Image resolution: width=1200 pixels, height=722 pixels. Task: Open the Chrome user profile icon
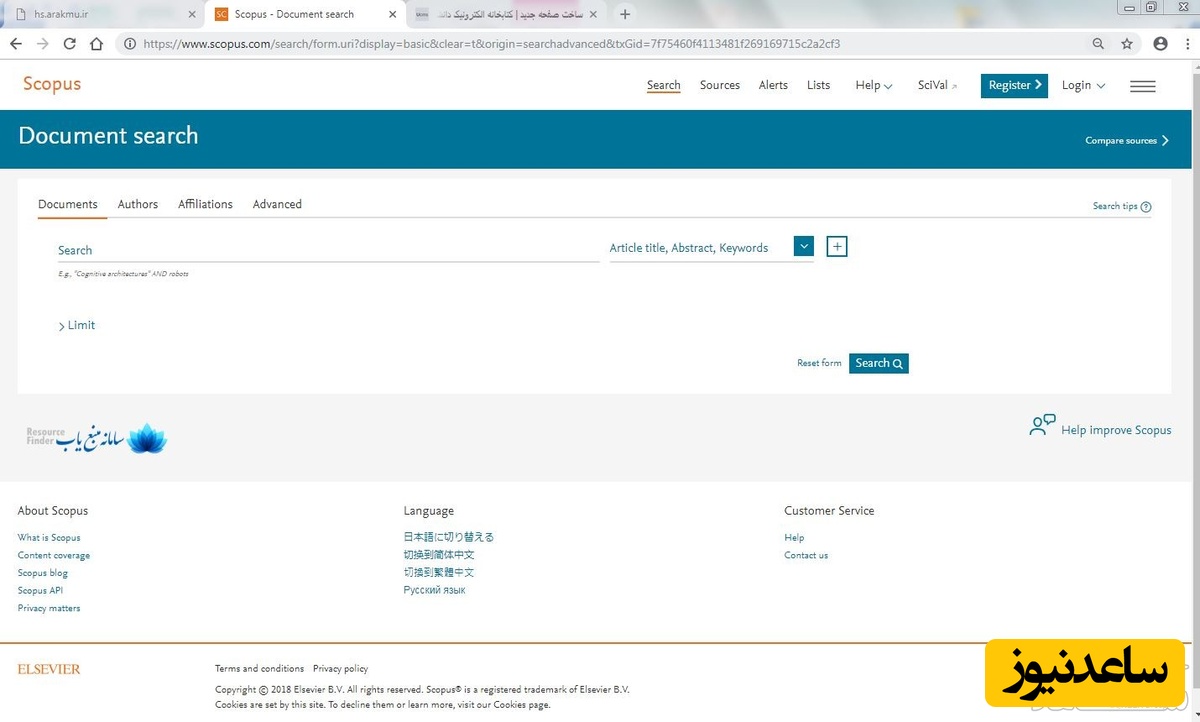(1160, 44)
